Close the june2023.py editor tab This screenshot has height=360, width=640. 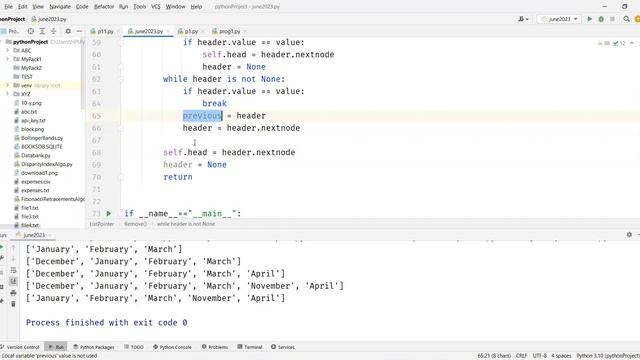point(168,31)
